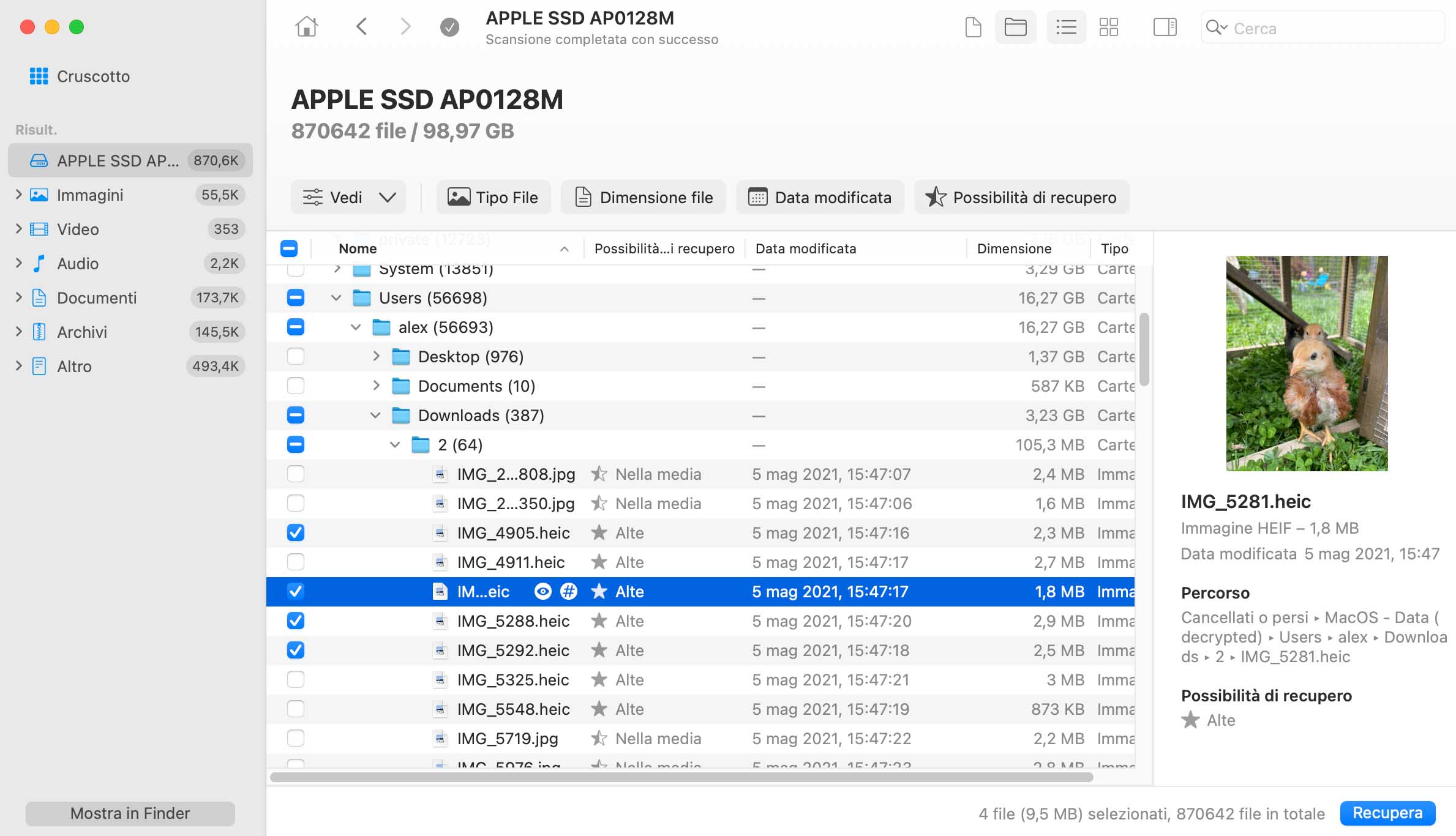Toggle the select-all checkbox in header
Screen dimensions: 1456x836
click(x=289, y=248)
